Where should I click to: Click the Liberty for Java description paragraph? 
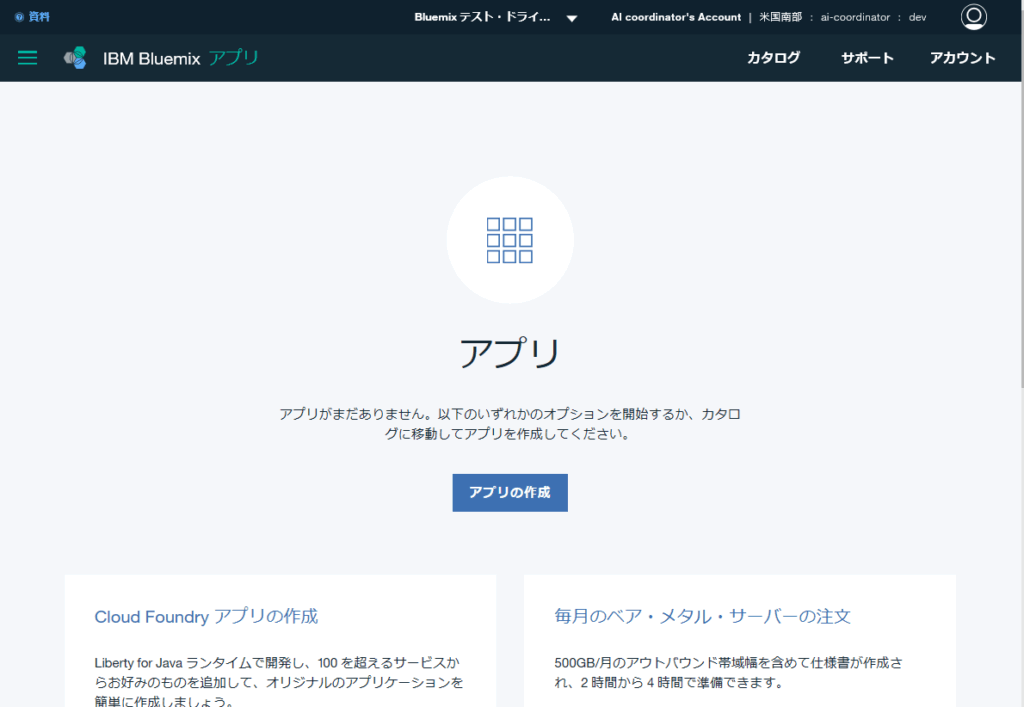point(279,681)
